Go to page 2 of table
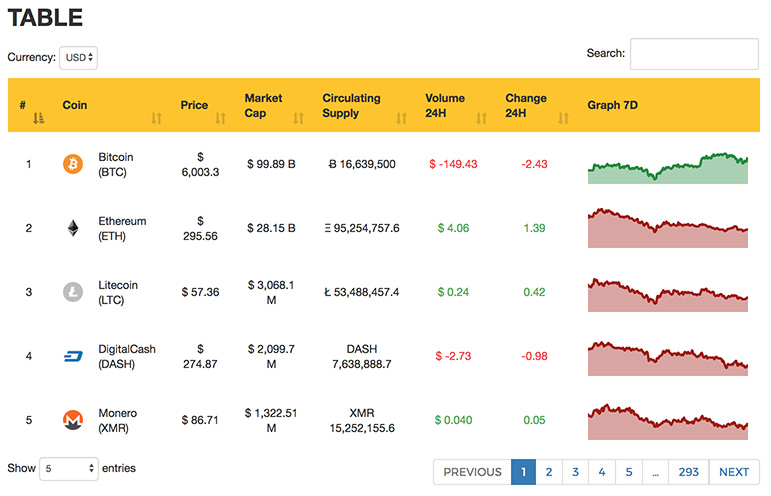 (549, 472)
